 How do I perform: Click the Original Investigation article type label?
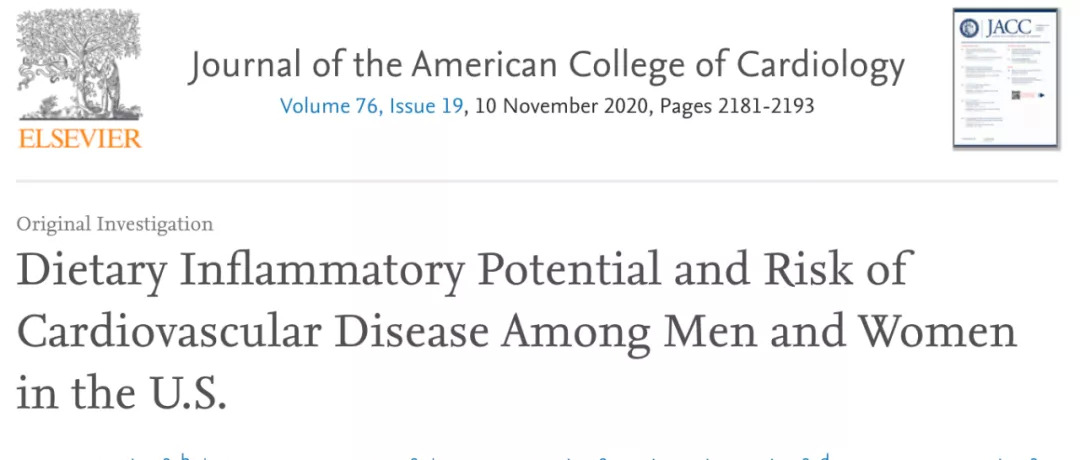coord(115,224)
